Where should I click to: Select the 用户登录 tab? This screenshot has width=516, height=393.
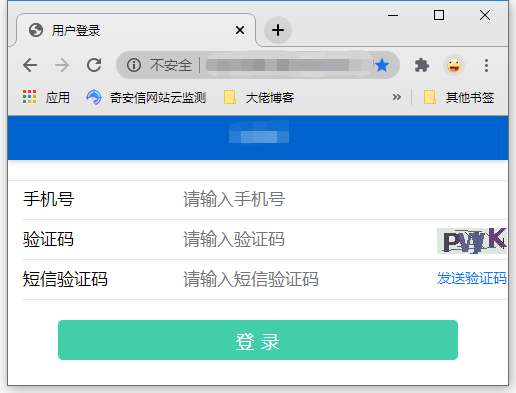click(x=136, y=30)
